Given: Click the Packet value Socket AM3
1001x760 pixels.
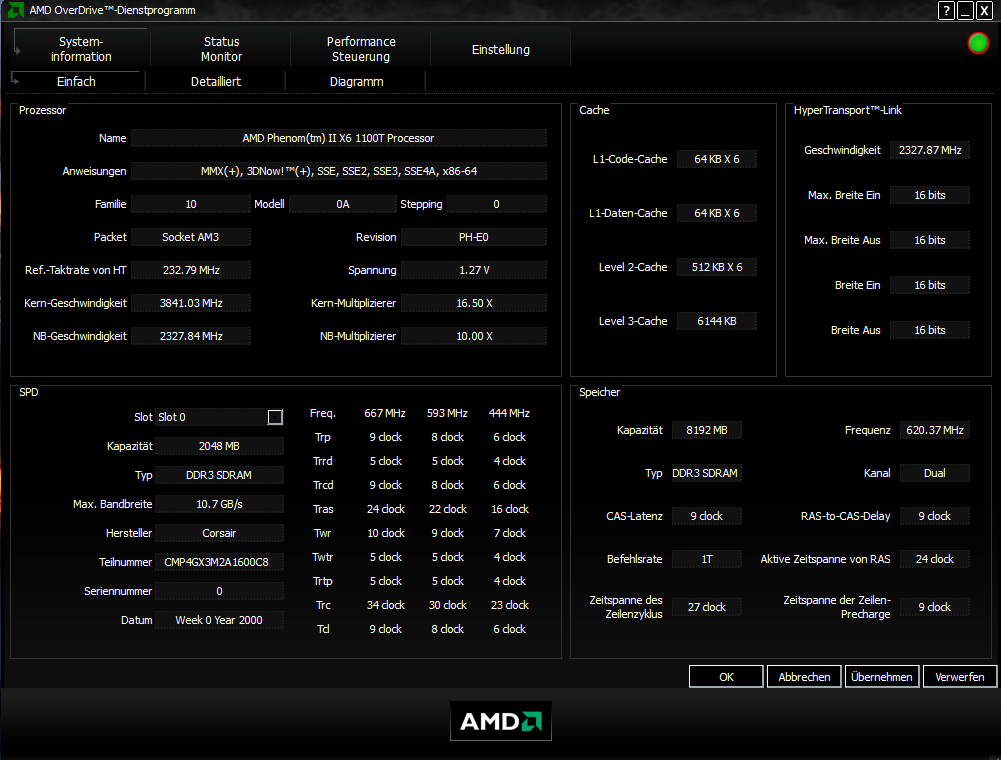Looking at the screenshot, I should tap(191, 237).
